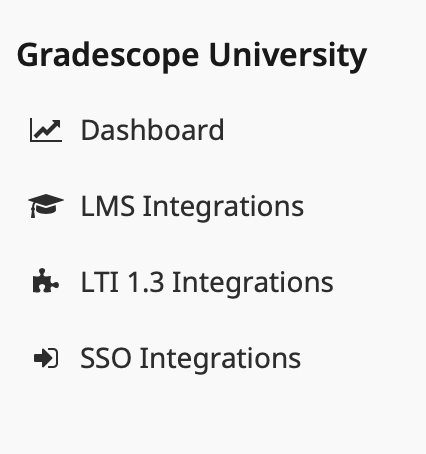
Task: Click the word "Integrations" after "LTI 1.3"
Action: (253, 283)
